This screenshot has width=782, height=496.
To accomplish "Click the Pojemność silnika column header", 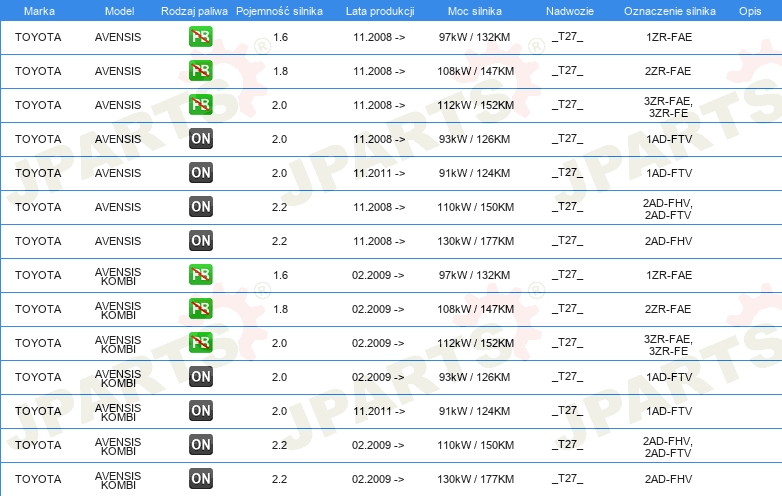I will coord(279,10).
